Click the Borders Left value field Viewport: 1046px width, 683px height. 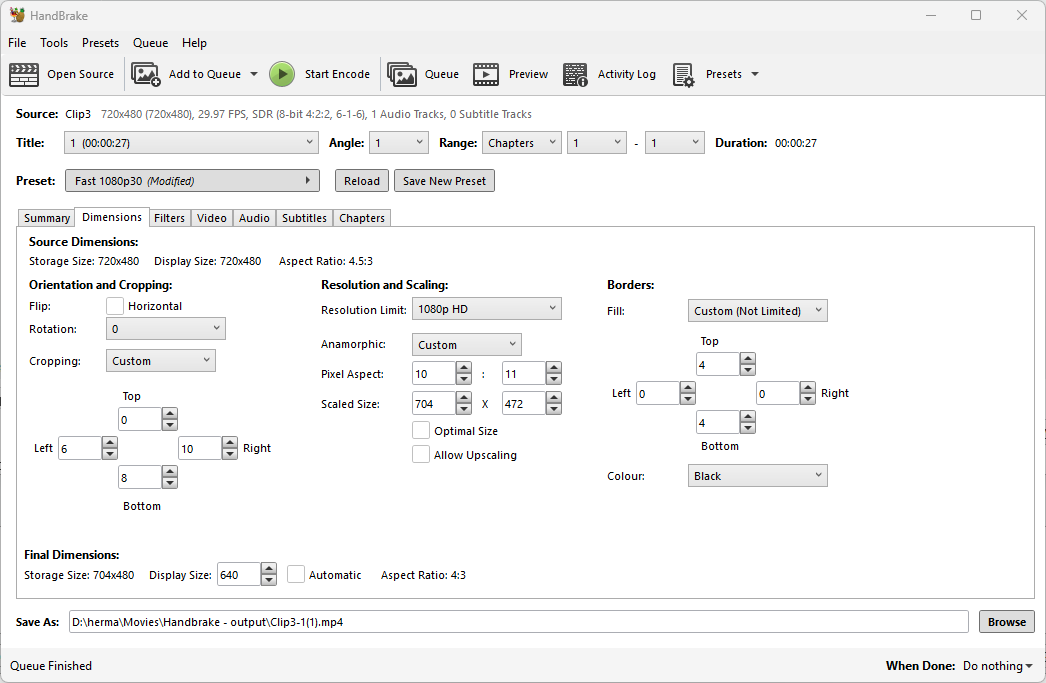658,394
